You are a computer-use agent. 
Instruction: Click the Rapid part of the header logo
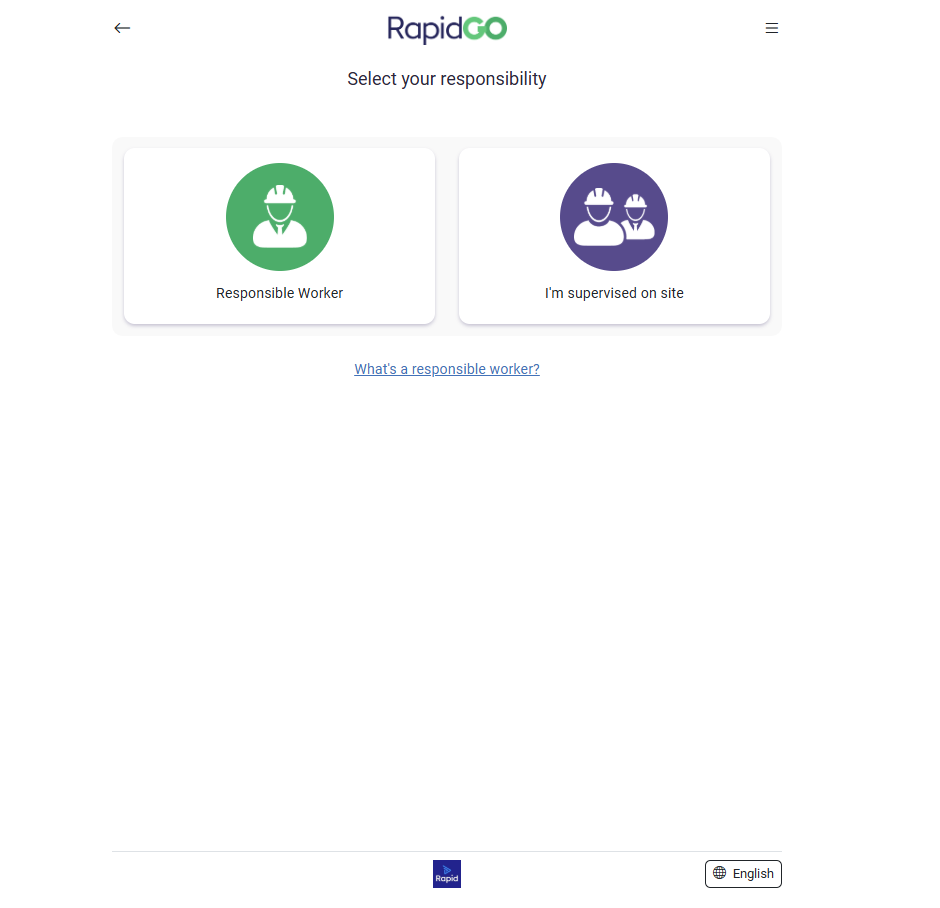(425, 29)
